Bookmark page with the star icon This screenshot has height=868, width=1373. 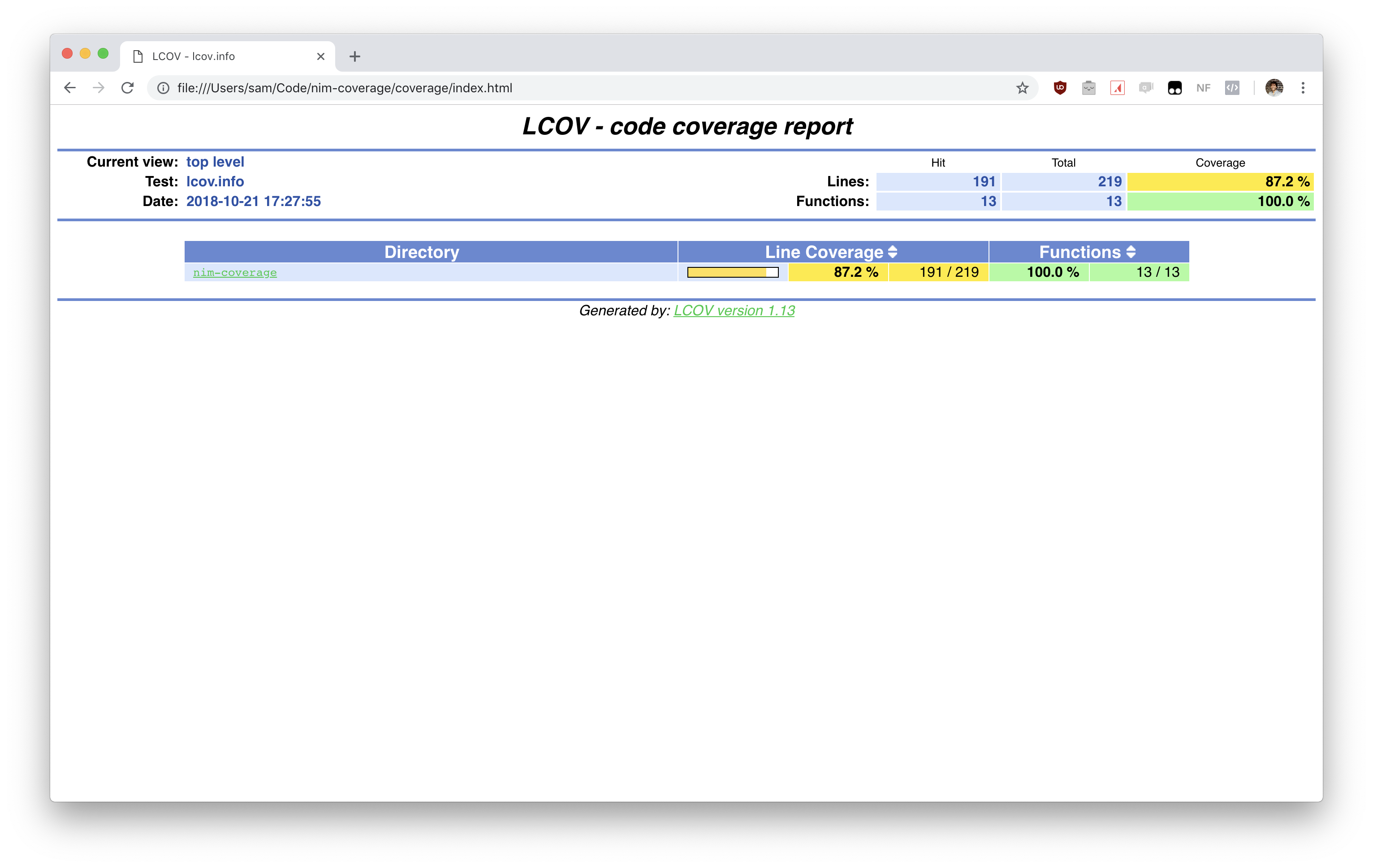coord(1022,88)
